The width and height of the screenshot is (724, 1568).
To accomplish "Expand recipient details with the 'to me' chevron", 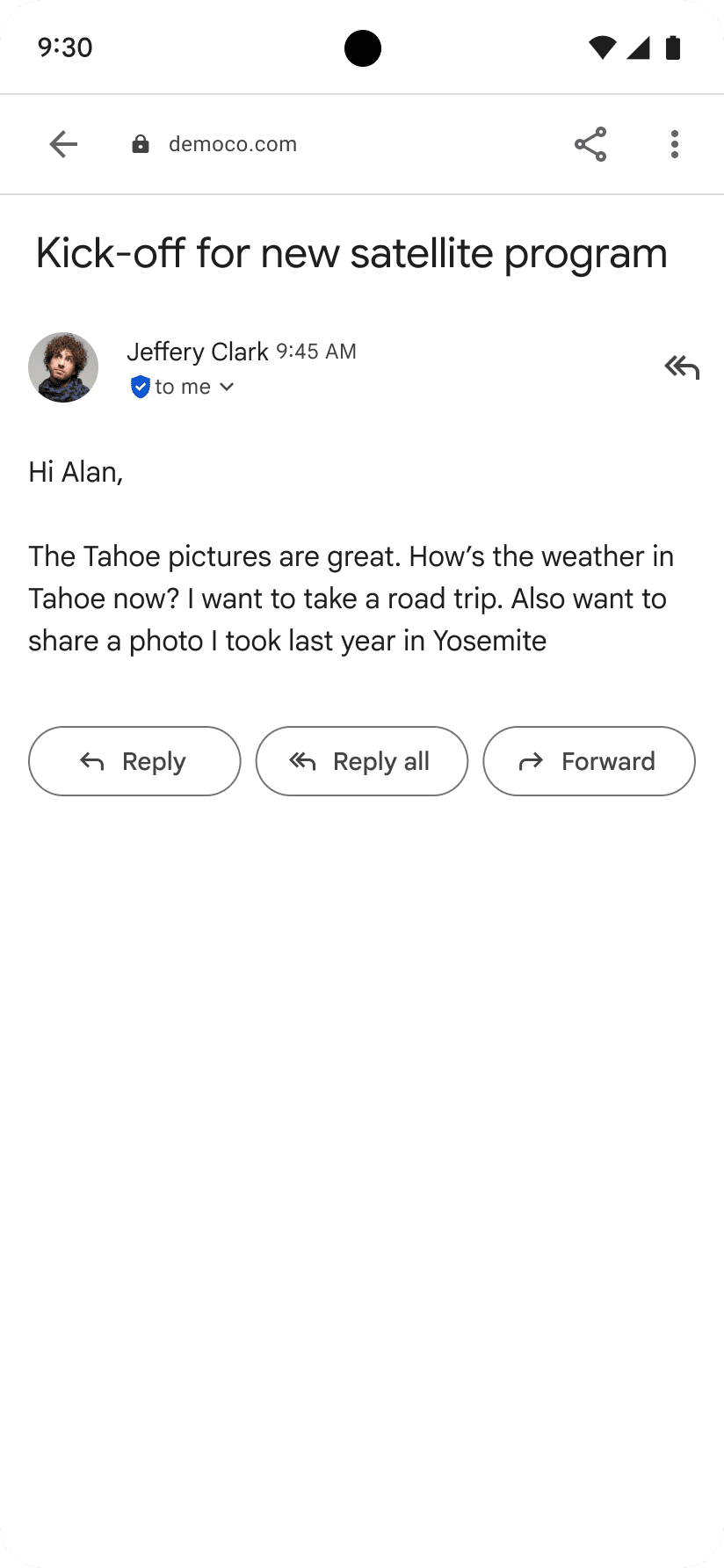I will pyautogui.click(x=227, y=387).
